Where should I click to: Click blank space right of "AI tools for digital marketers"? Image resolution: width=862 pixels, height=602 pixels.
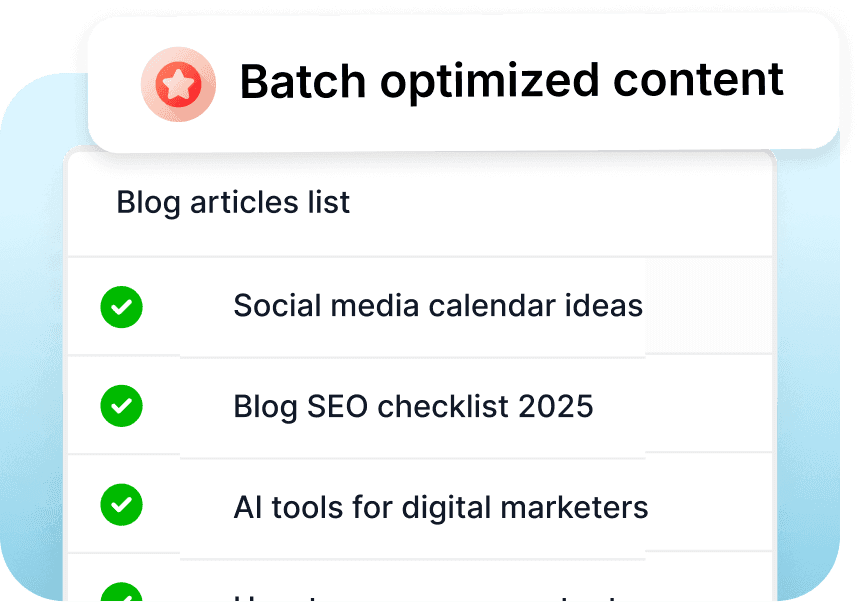tap(710, 506)
